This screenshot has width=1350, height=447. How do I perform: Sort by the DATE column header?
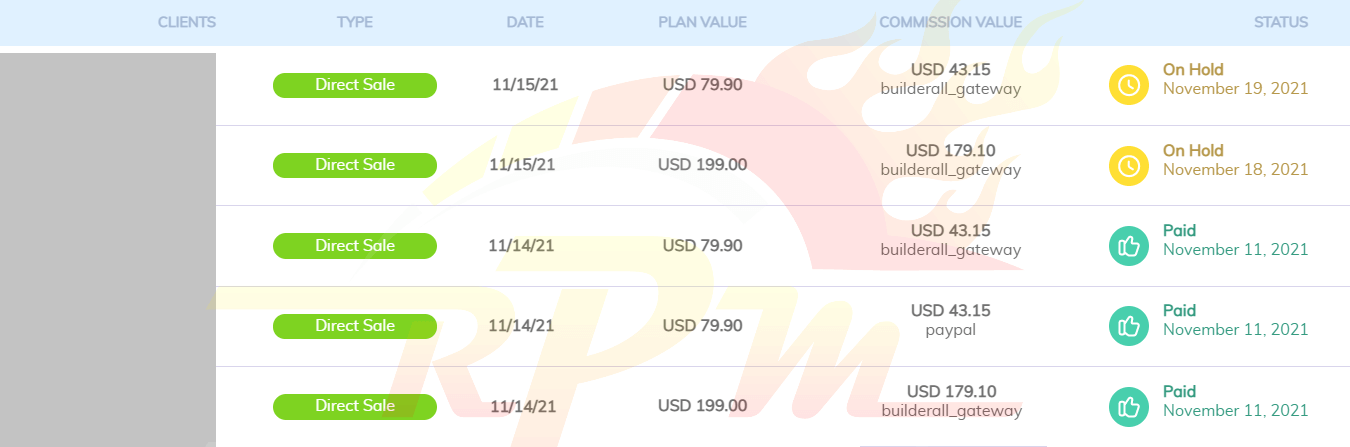click(525, 22)
